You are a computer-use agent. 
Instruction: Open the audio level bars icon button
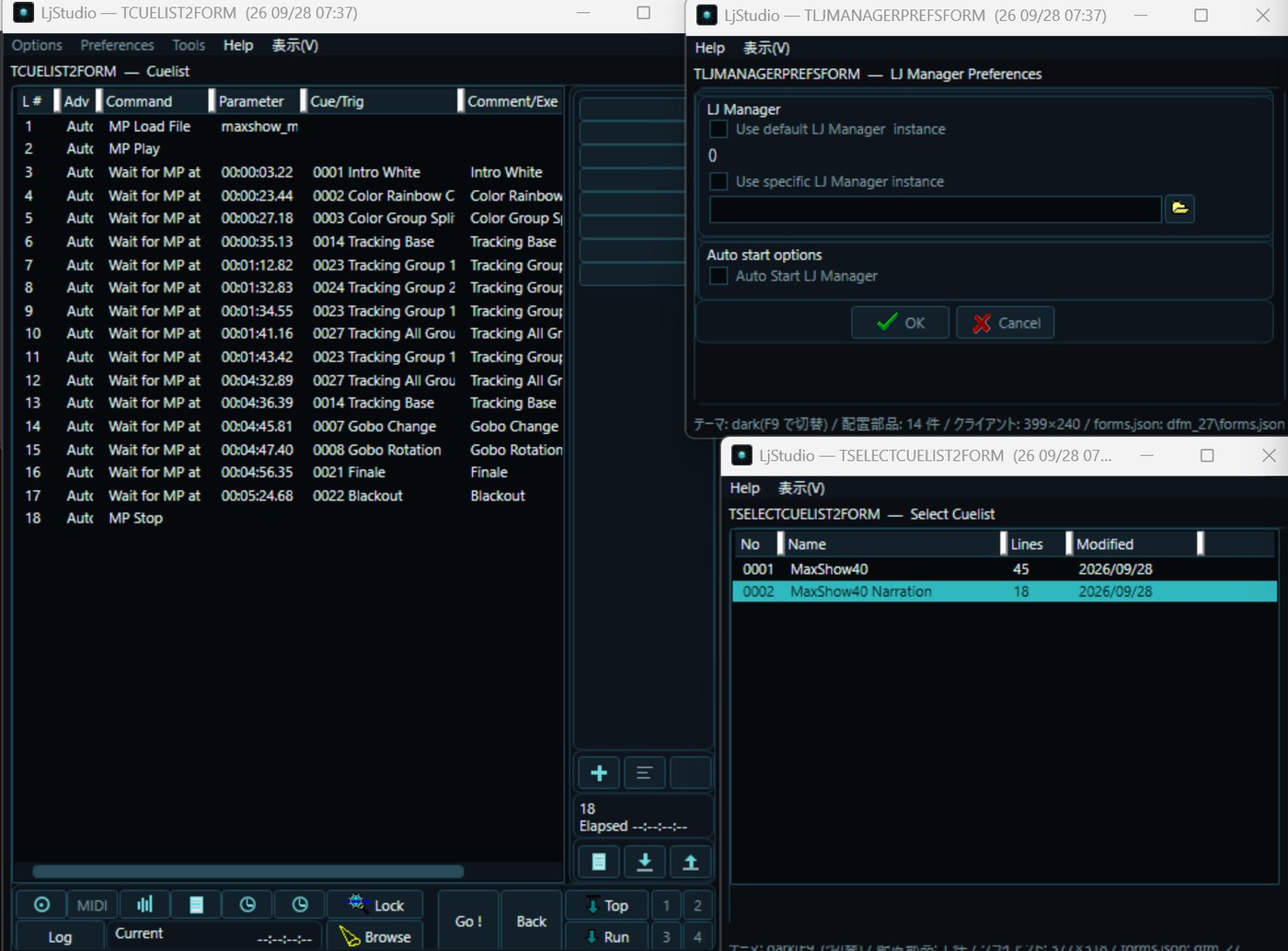pos(144,905)
